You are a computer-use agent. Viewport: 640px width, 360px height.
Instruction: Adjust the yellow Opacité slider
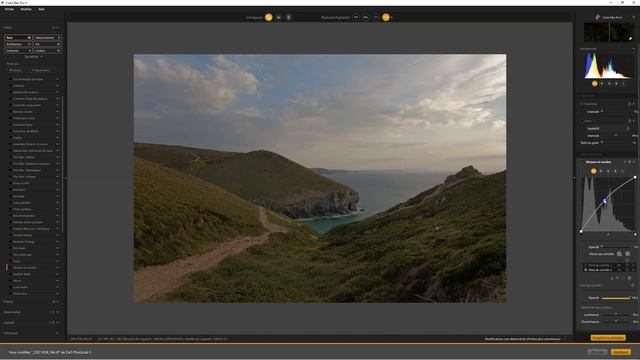(616, 298)
